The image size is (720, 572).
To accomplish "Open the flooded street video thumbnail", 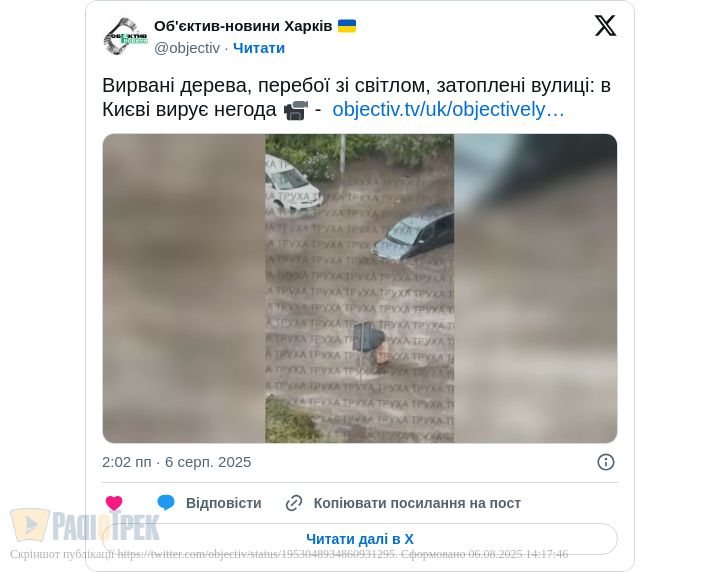I will click(360, 288).
